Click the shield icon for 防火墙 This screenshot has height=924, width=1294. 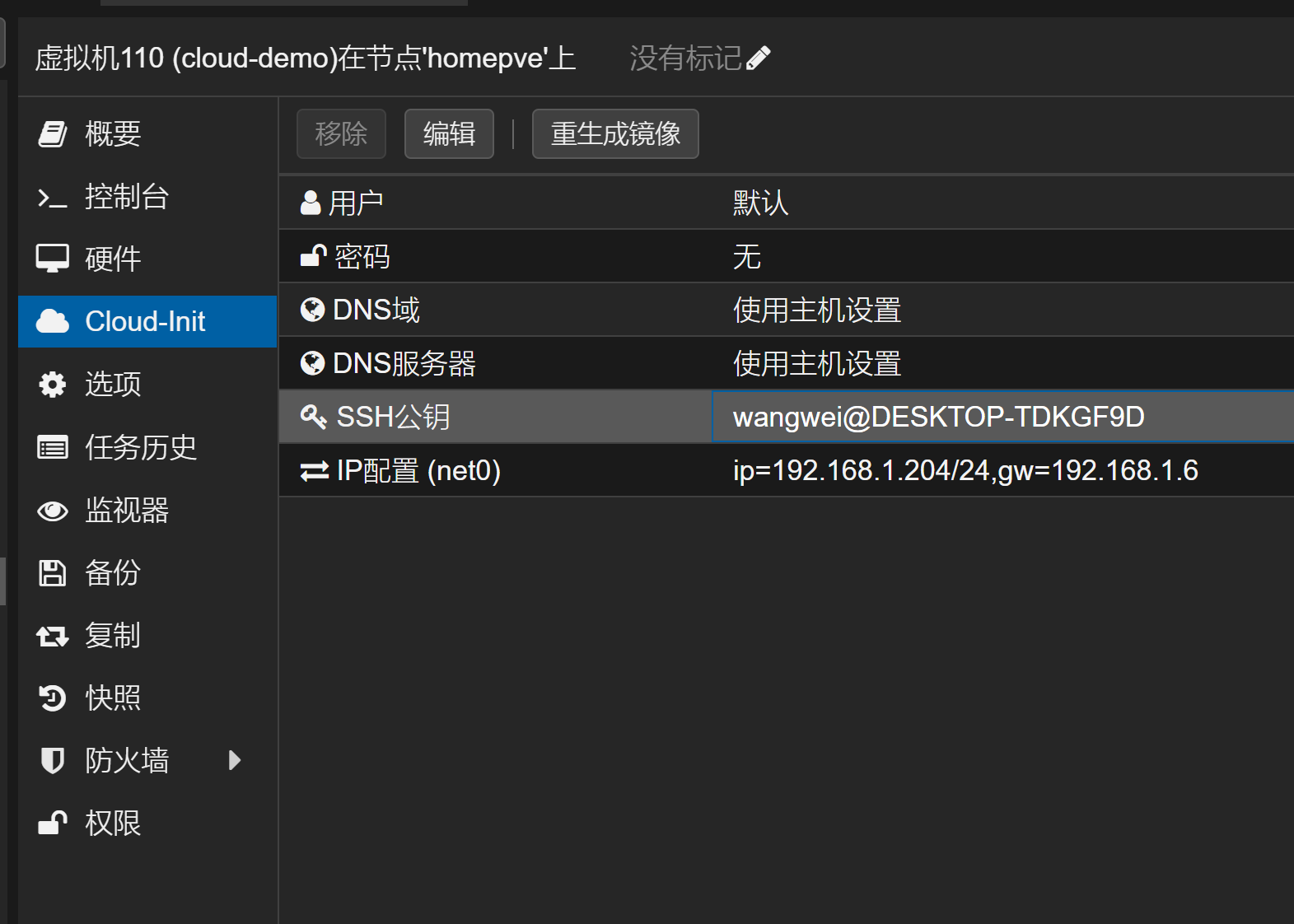[x=53, y=760]
